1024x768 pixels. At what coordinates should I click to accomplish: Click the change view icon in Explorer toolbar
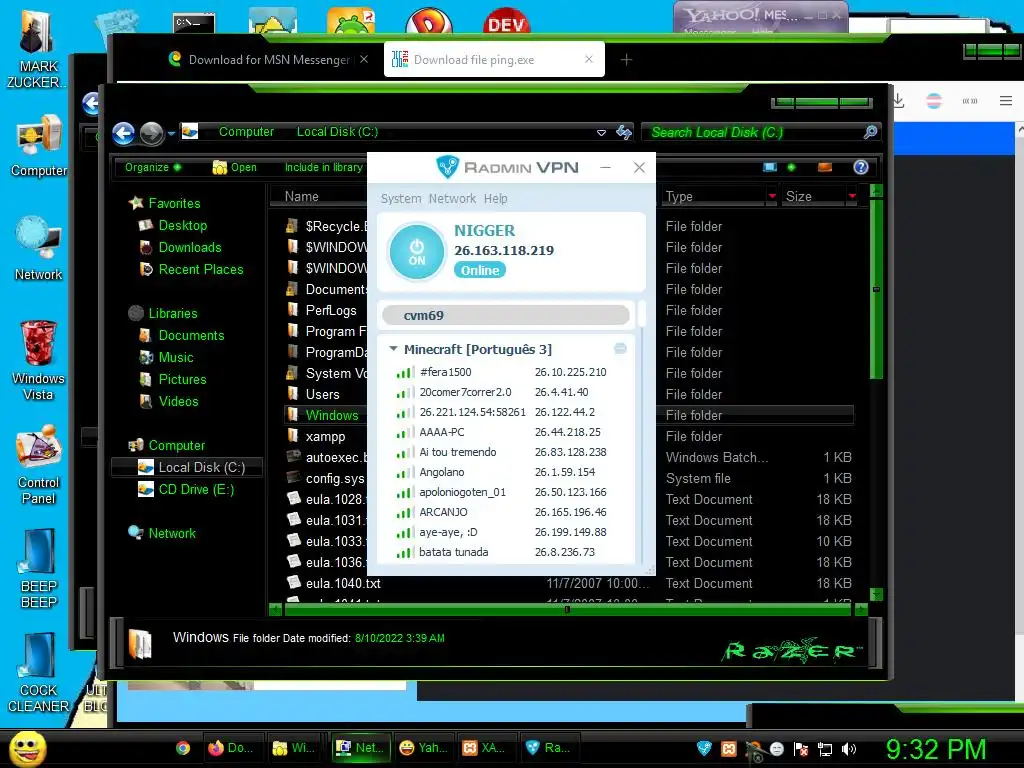coord(770,167)
